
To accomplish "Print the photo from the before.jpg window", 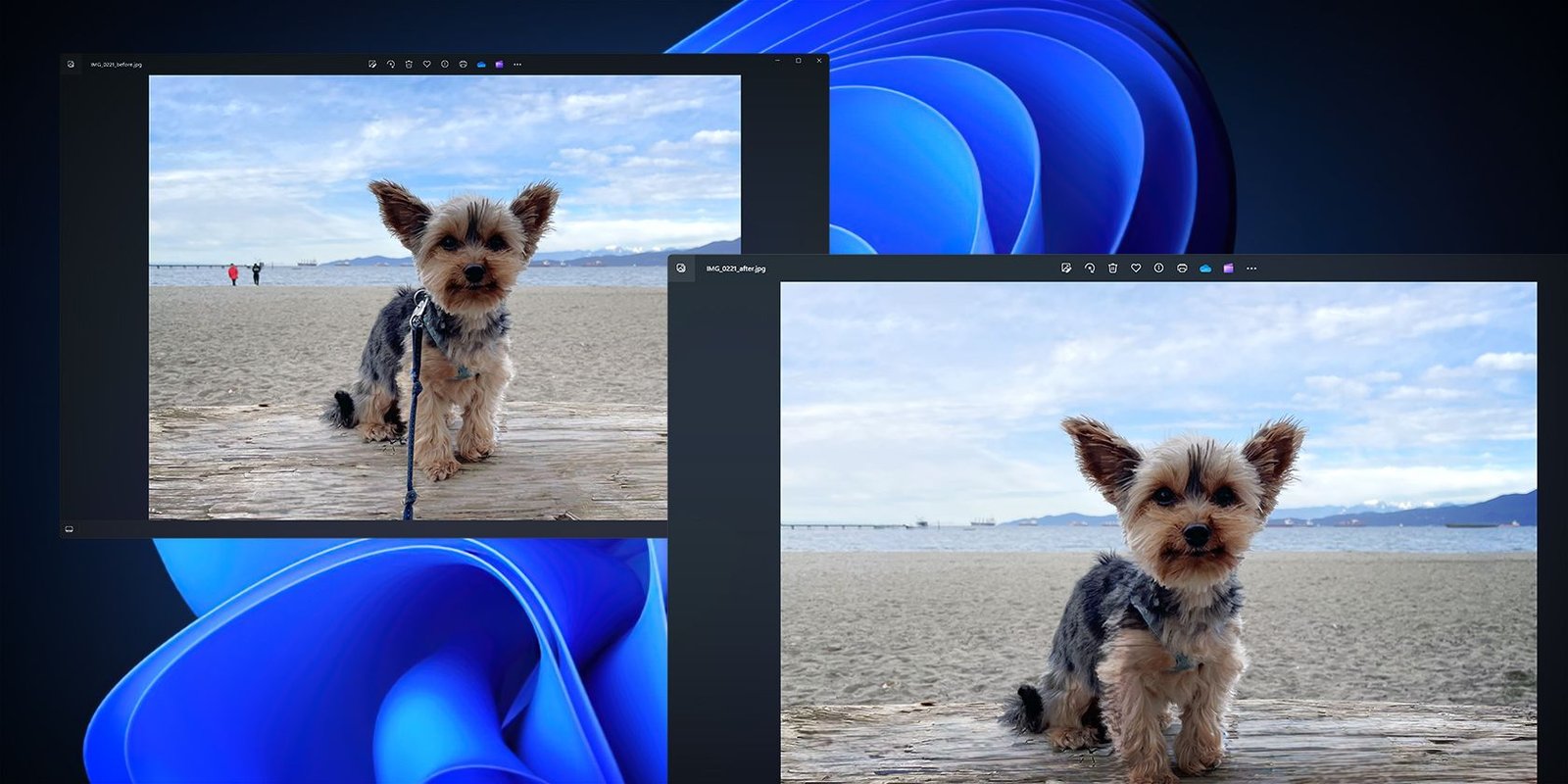I will (463, 65).
